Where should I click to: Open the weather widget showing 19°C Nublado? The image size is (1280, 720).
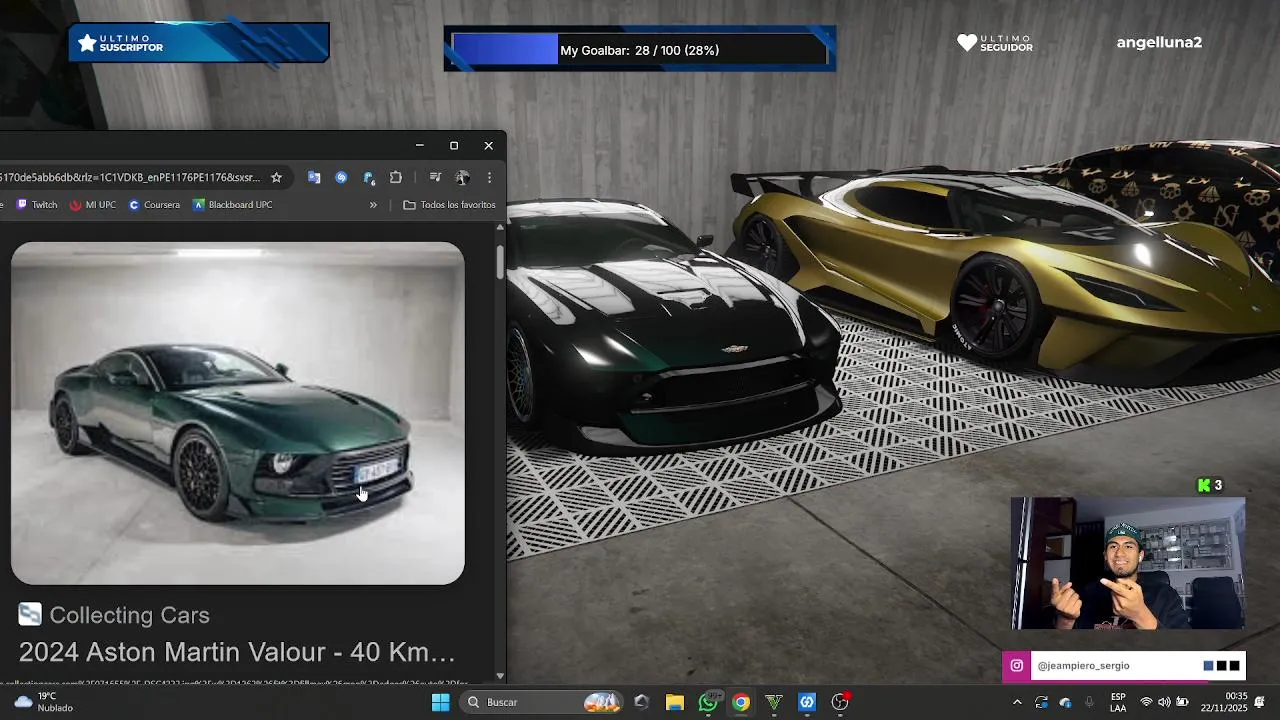click(45, 702)
